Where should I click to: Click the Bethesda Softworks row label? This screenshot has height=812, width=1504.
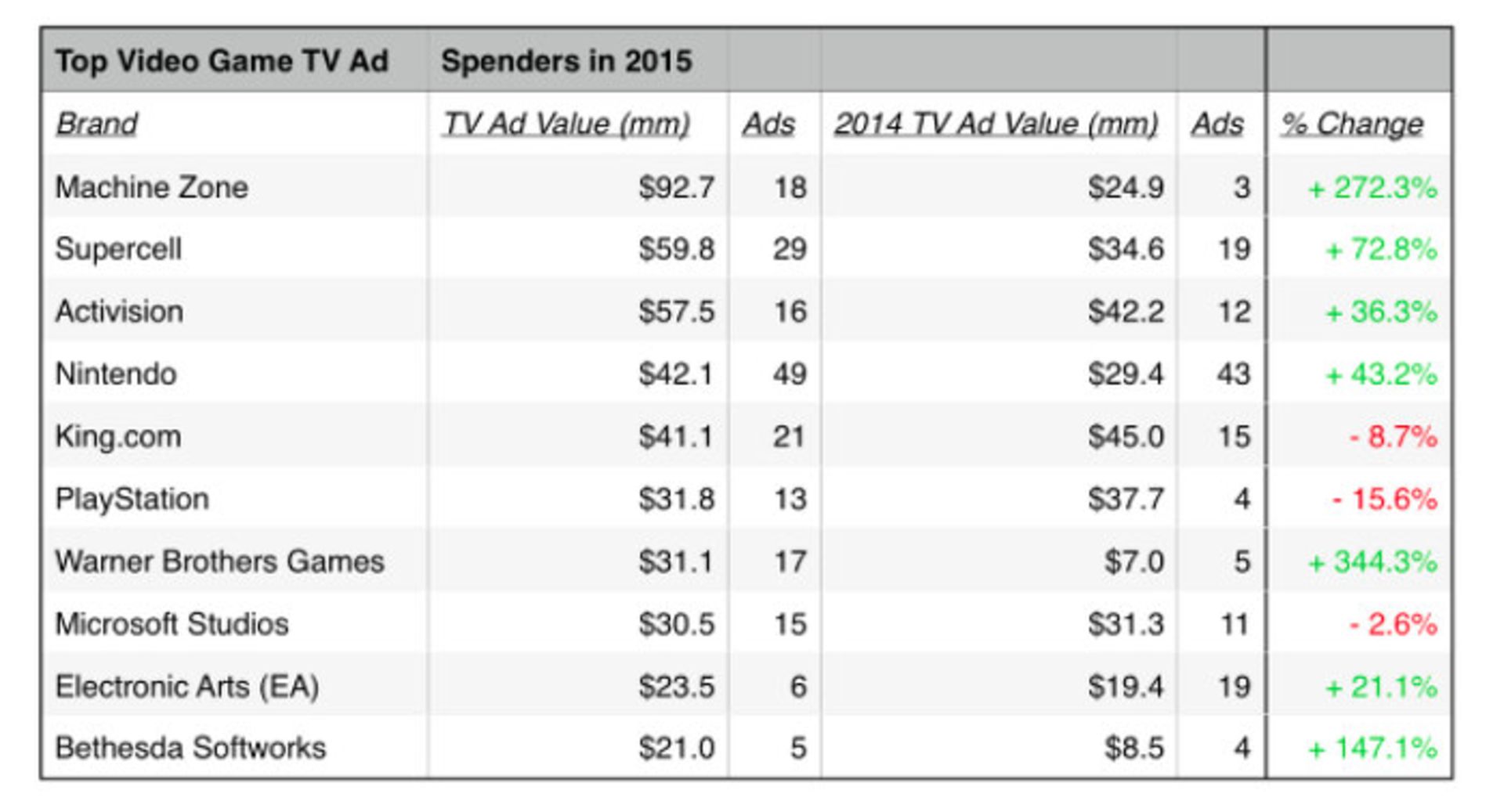[190, 748]
